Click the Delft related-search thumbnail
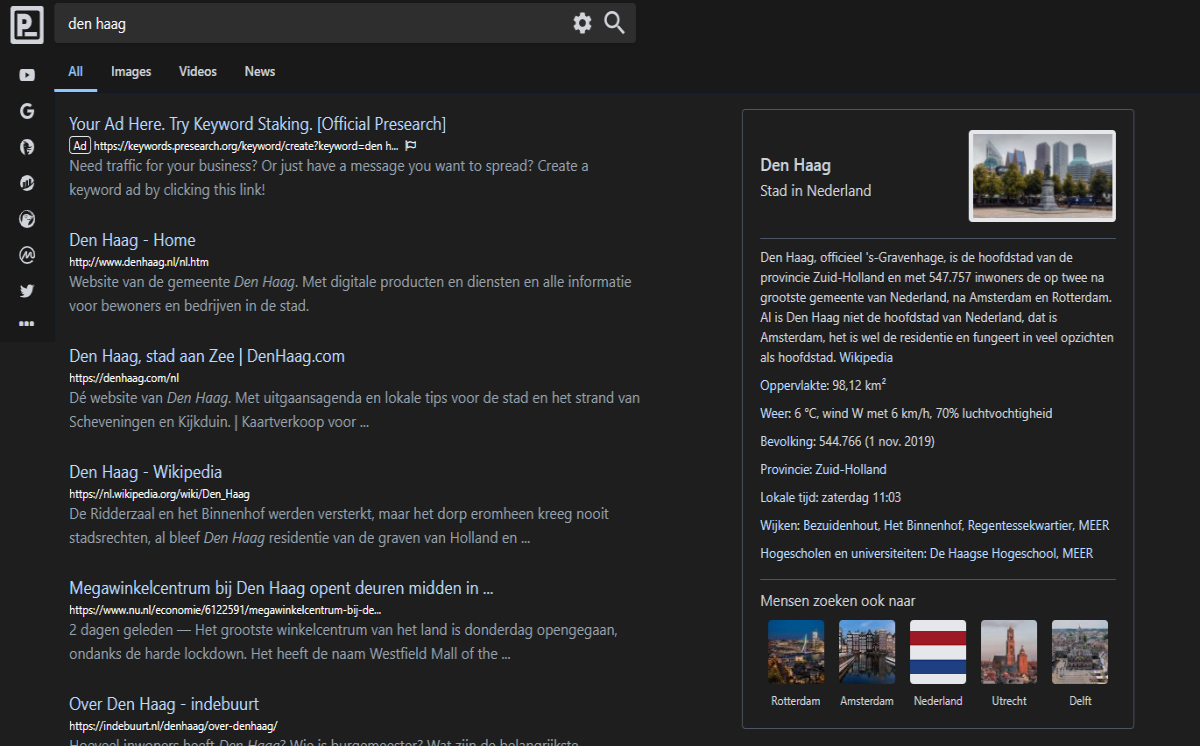Viewport: 1200px width, 746px height. coord(1080,652)
